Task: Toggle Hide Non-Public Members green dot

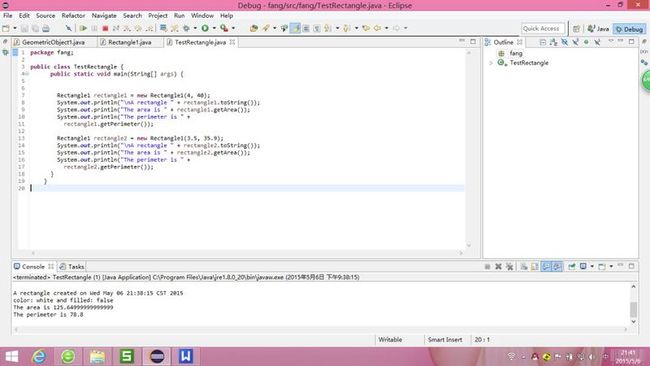Action: (x=586, y=42)
